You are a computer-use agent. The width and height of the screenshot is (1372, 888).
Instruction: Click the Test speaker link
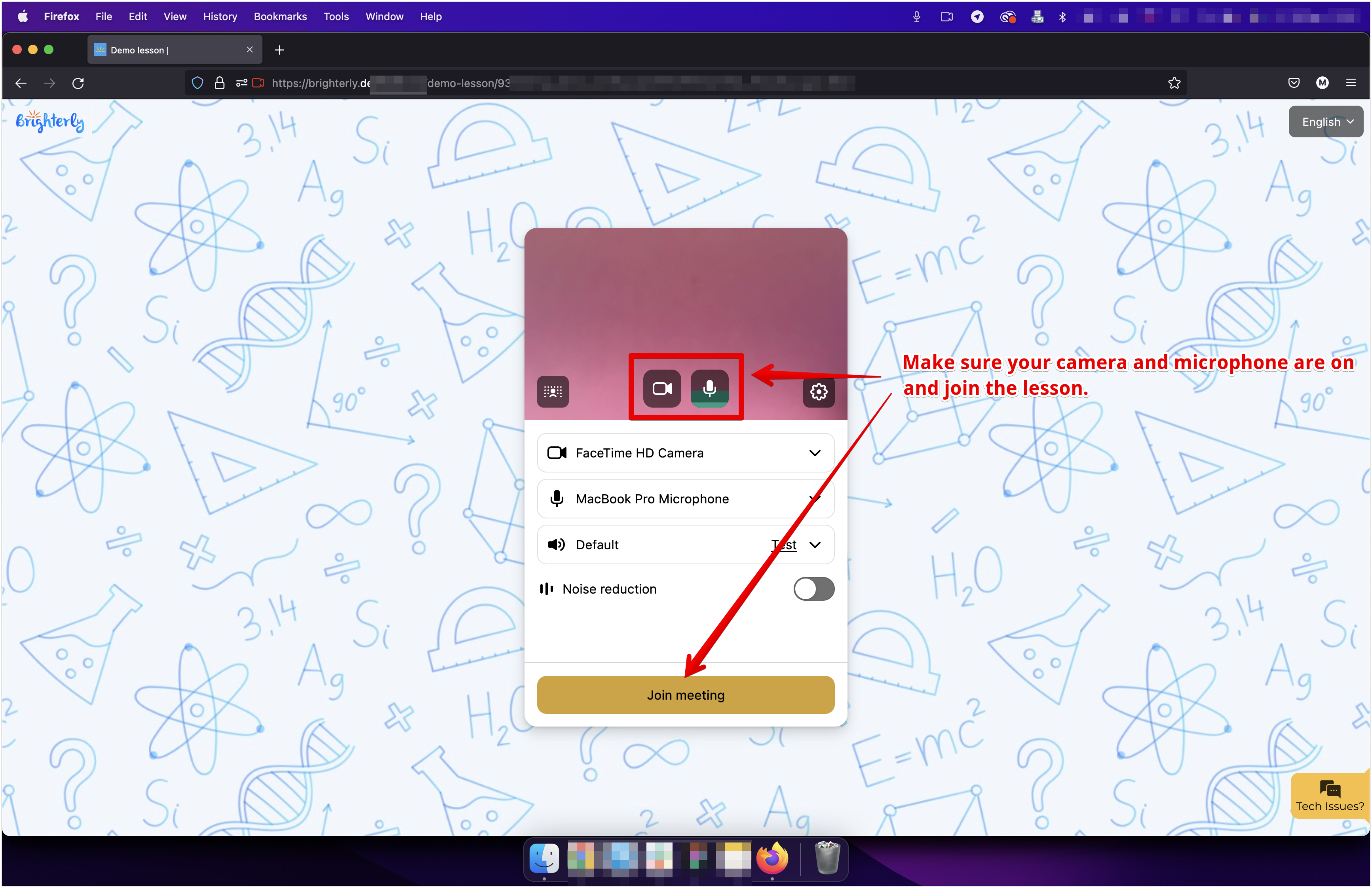tap(783, 545)
